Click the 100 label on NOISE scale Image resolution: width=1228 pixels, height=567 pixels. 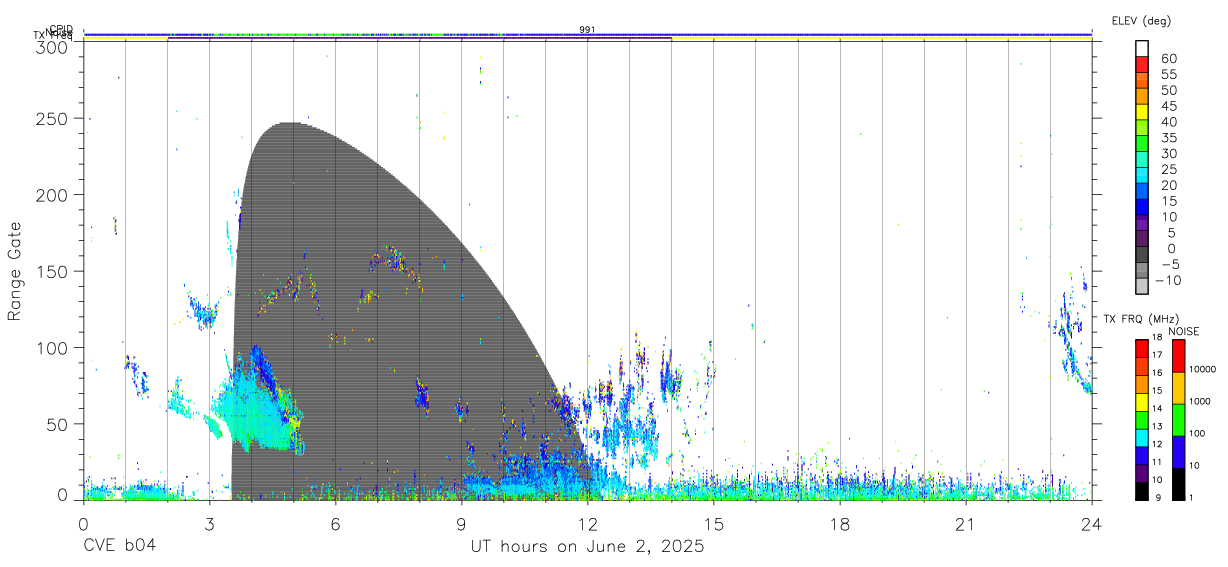pyautogui.click(x=1196, y=433)
